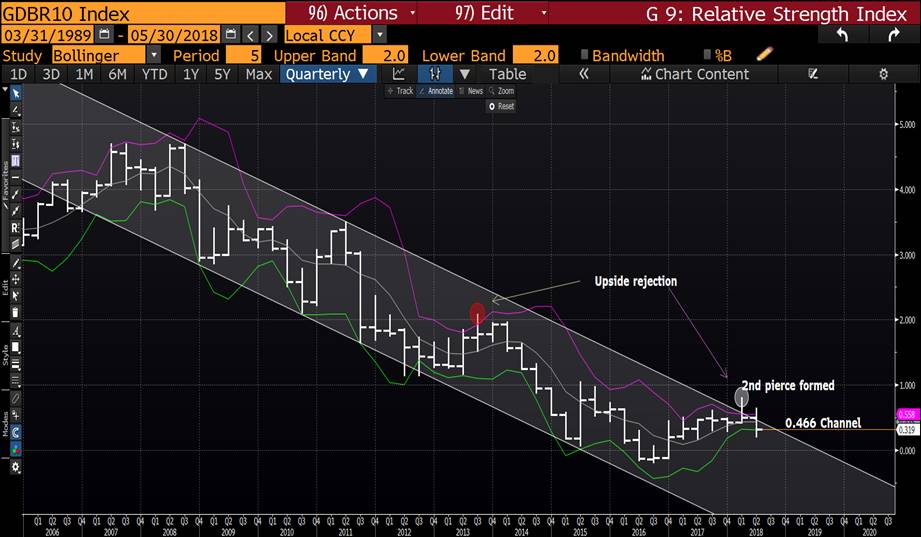921x537 pixels.
Task: Switch to line chart type icon
Action: [x=399, y=74]
